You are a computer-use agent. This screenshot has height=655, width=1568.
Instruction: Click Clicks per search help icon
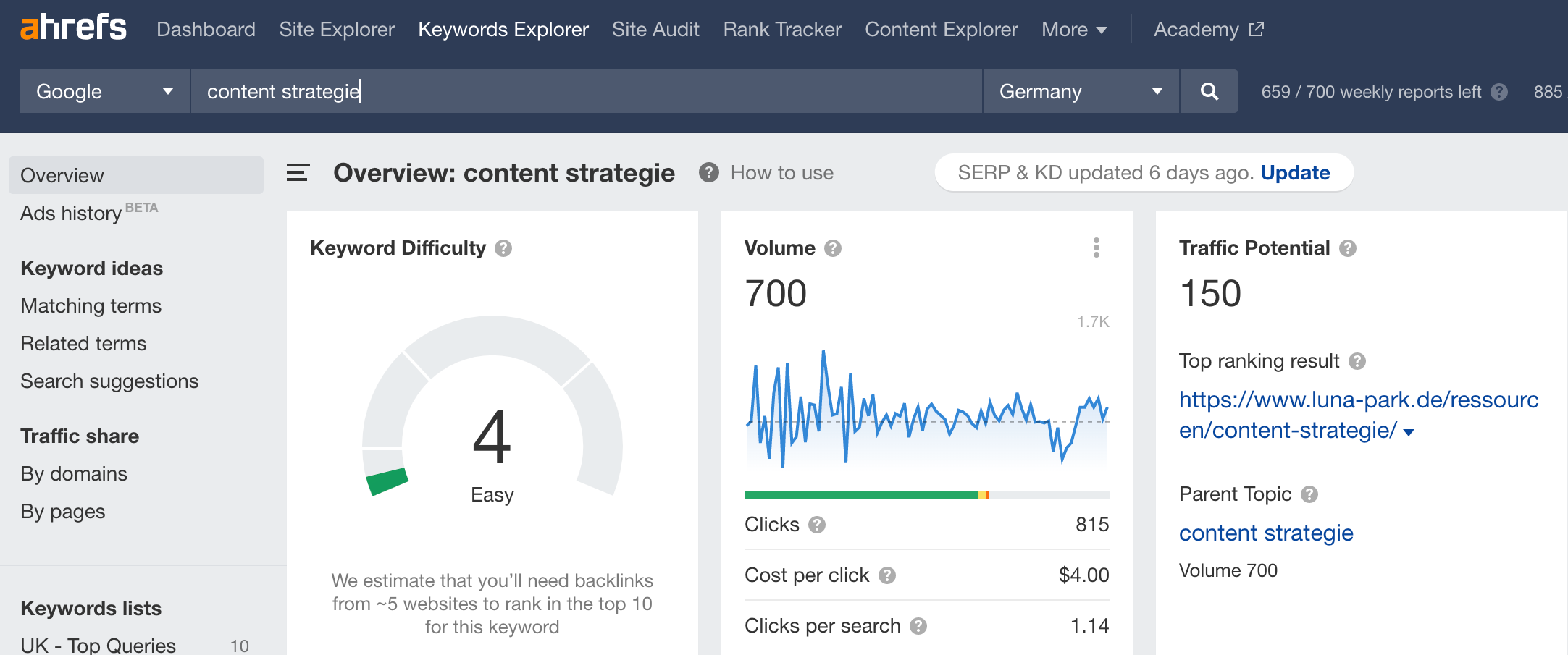click(918, 626)
